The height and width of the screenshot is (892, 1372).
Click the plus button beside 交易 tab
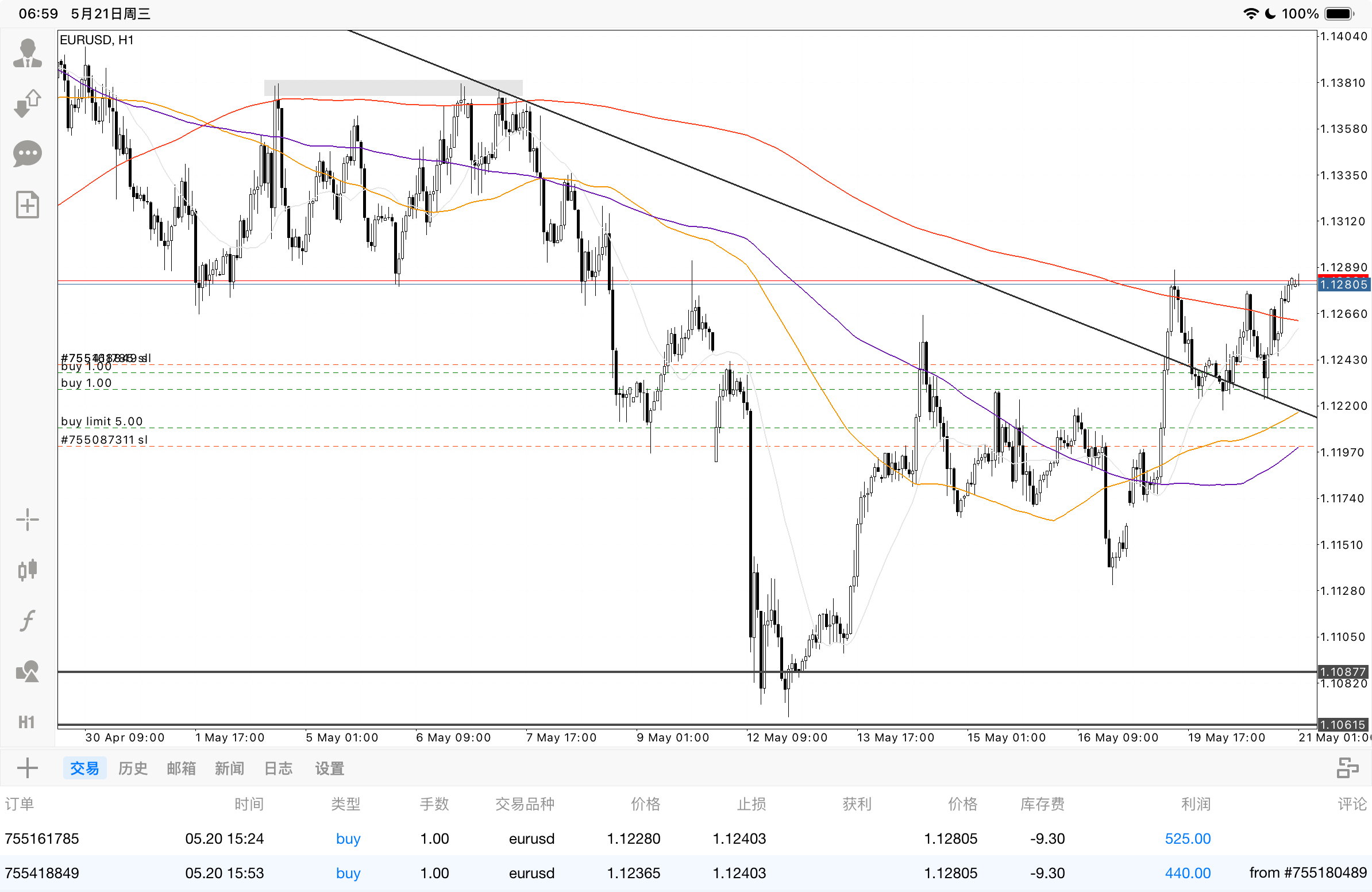[x=27, y=768]
